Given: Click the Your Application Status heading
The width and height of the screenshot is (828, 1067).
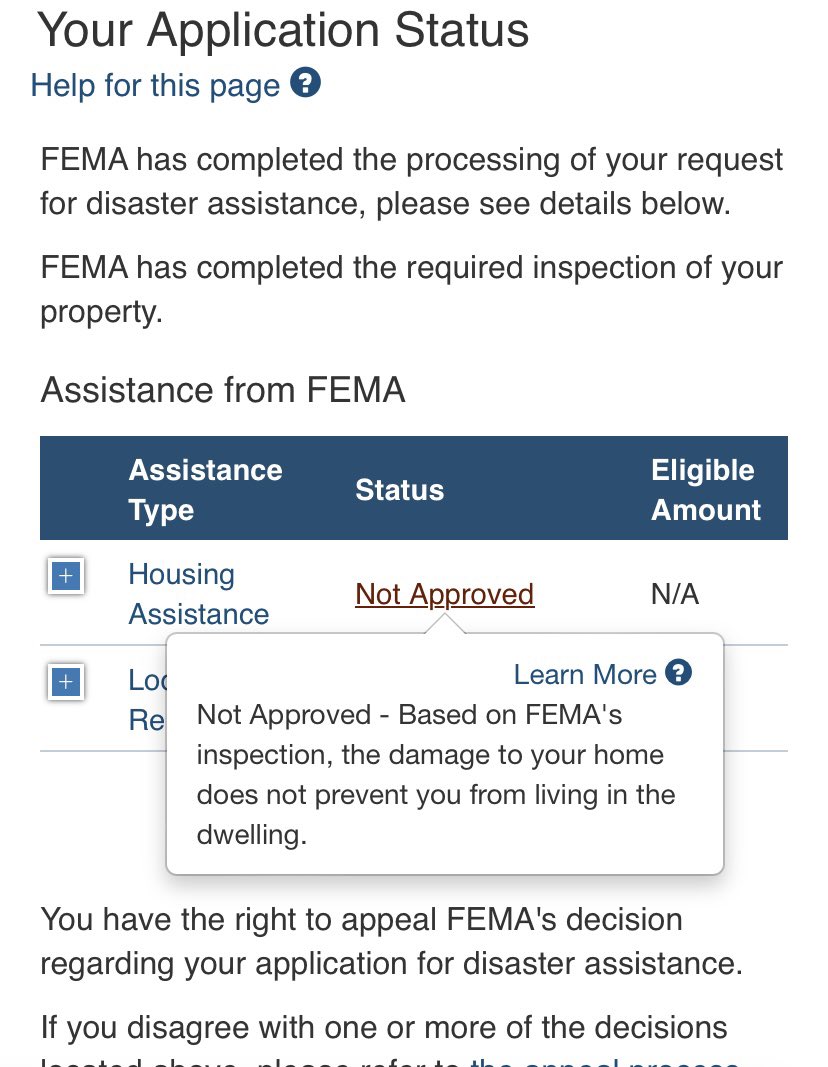Looking at the screenshot, I should [283, 30].
